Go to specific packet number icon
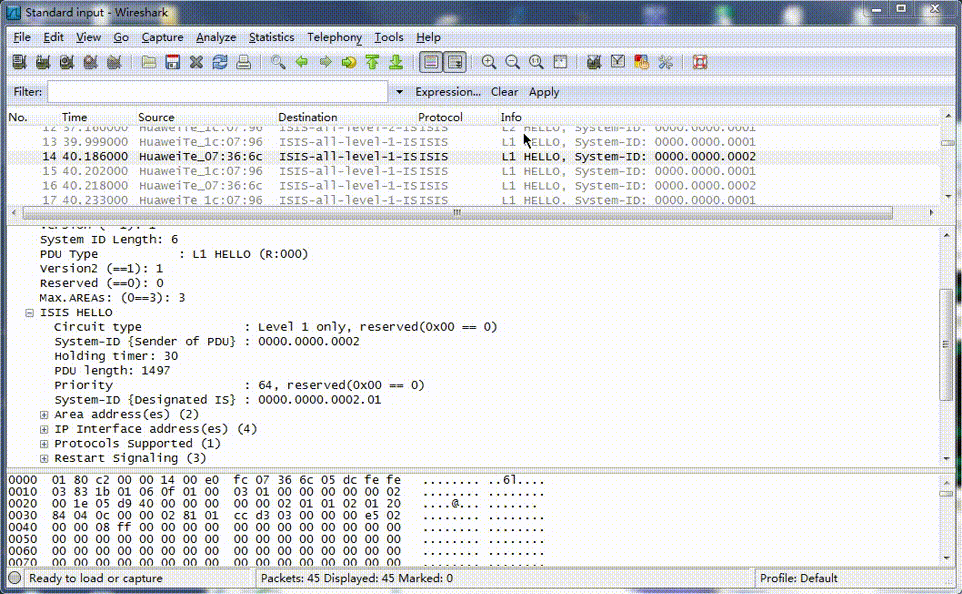 (x=348, y=62)
